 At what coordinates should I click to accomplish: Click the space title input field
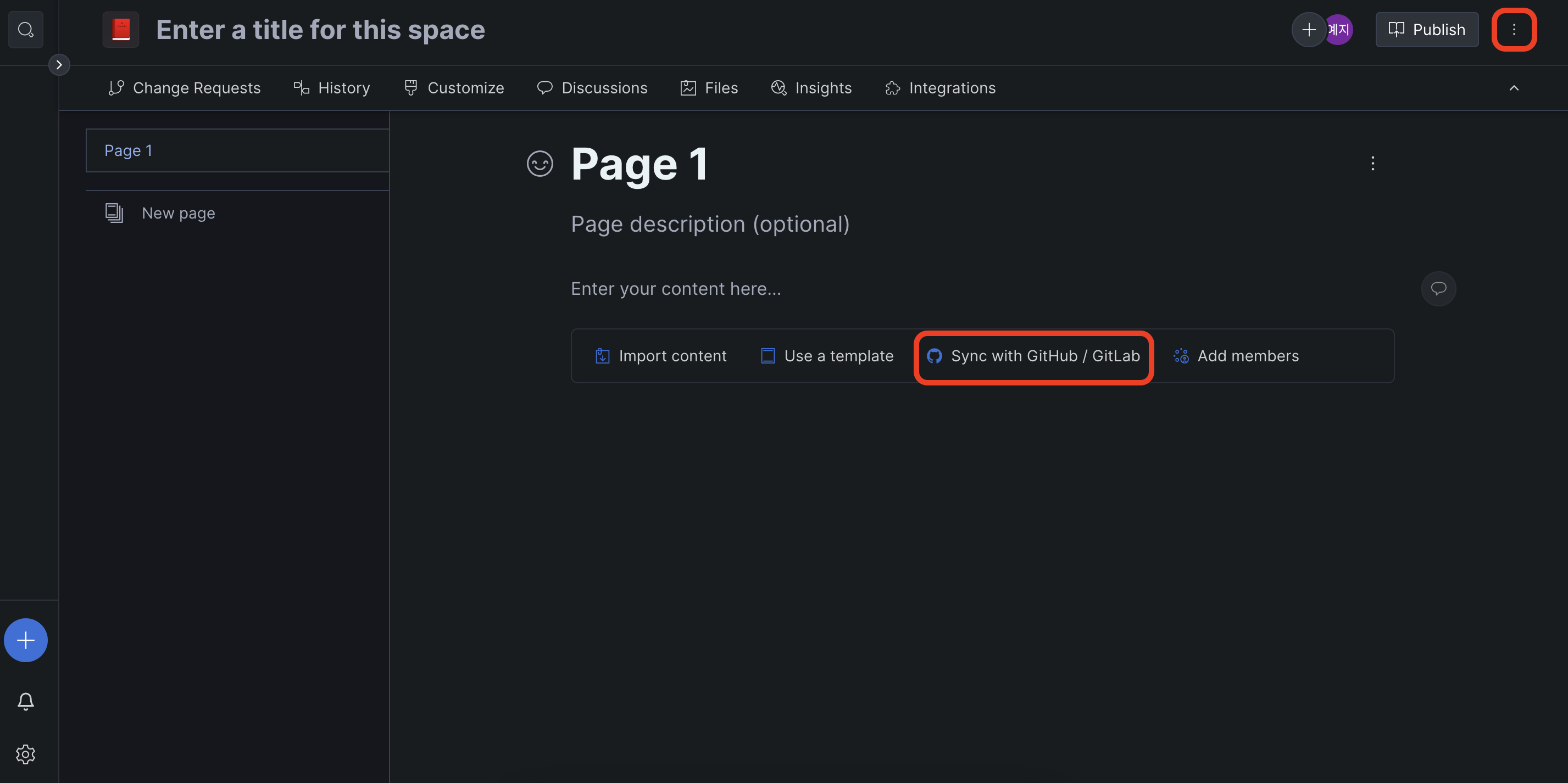[320, 29]
